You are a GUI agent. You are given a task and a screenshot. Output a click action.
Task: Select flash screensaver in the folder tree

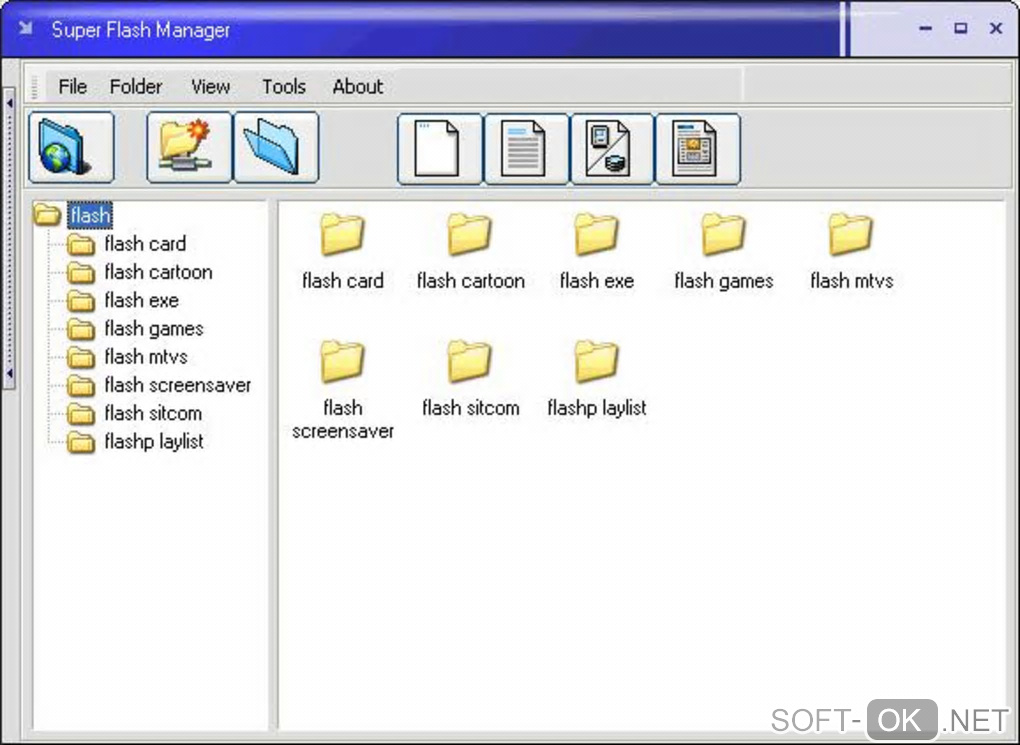pyautogui.click(x=178, y=385)
